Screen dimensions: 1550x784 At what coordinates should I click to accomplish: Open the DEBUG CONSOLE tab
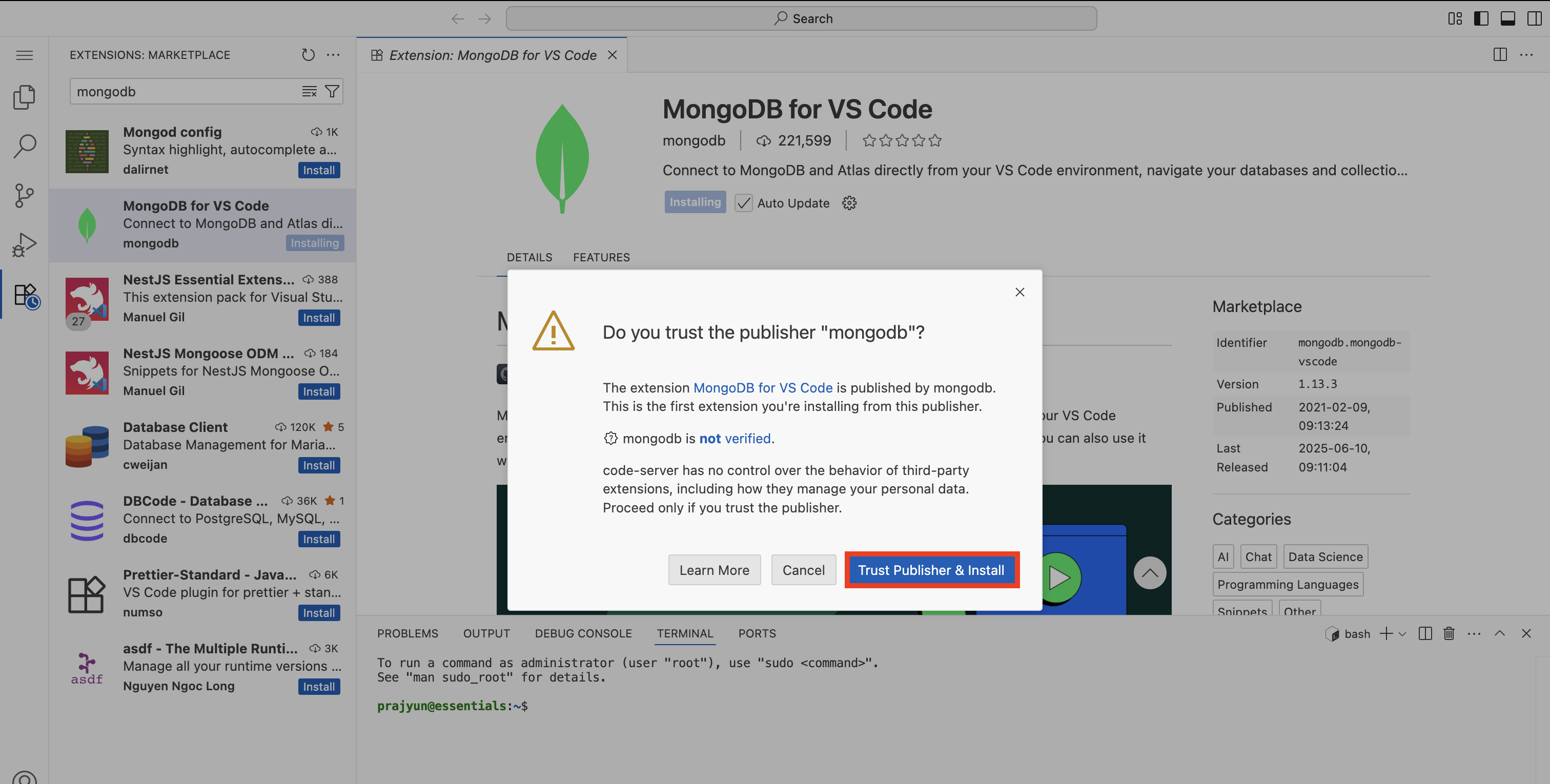(583, 633)
